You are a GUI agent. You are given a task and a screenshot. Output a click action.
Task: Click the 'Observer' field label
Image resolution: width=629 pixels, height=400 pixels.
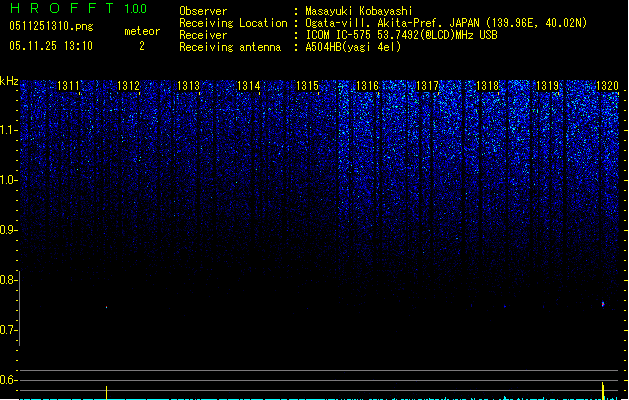(203, 11)
